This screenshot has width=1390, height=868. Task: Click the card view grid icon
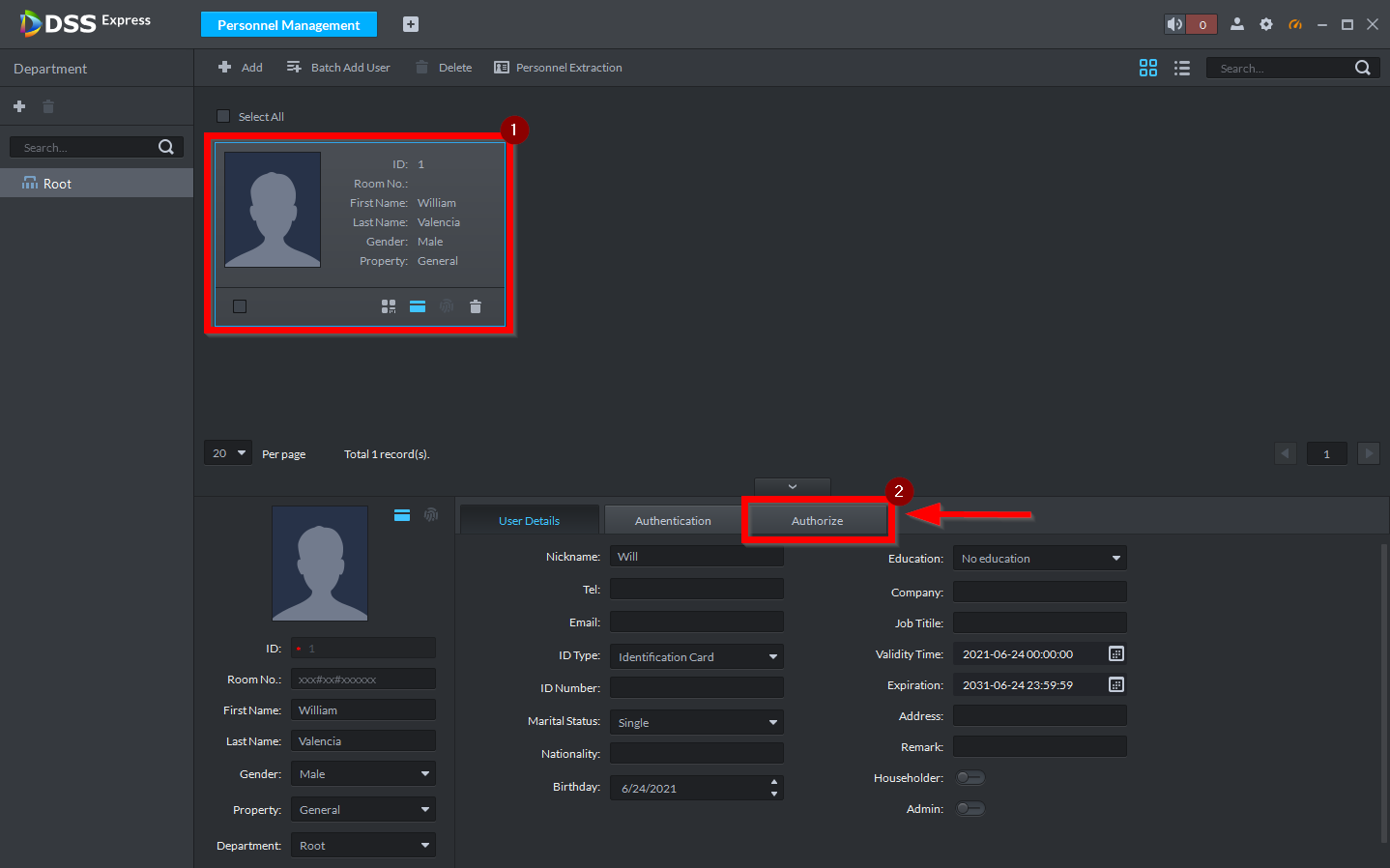1147,68
